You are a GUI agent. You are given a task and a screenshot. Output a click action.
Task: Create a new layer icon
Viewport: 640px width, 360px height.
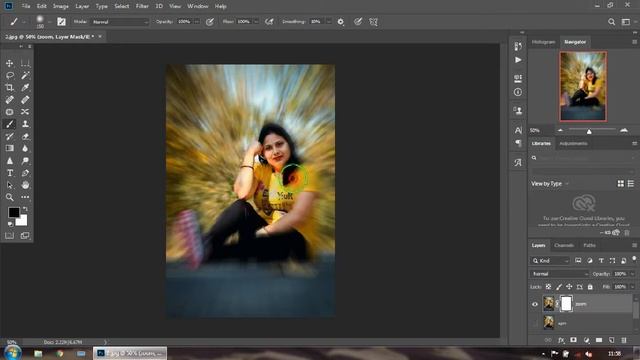coord(611,340)
